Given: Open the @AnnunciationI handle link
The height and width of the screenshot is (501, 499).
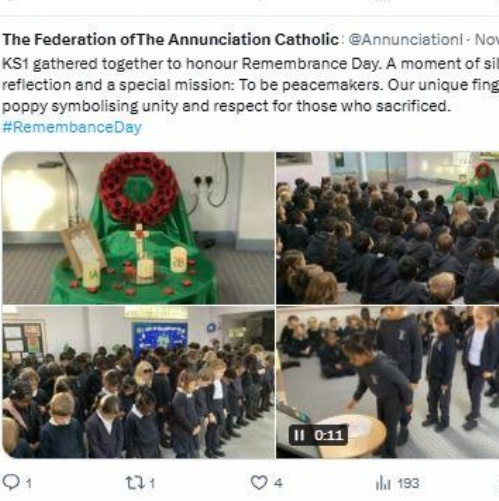Looking at the screenshot, I should [406, 40].
